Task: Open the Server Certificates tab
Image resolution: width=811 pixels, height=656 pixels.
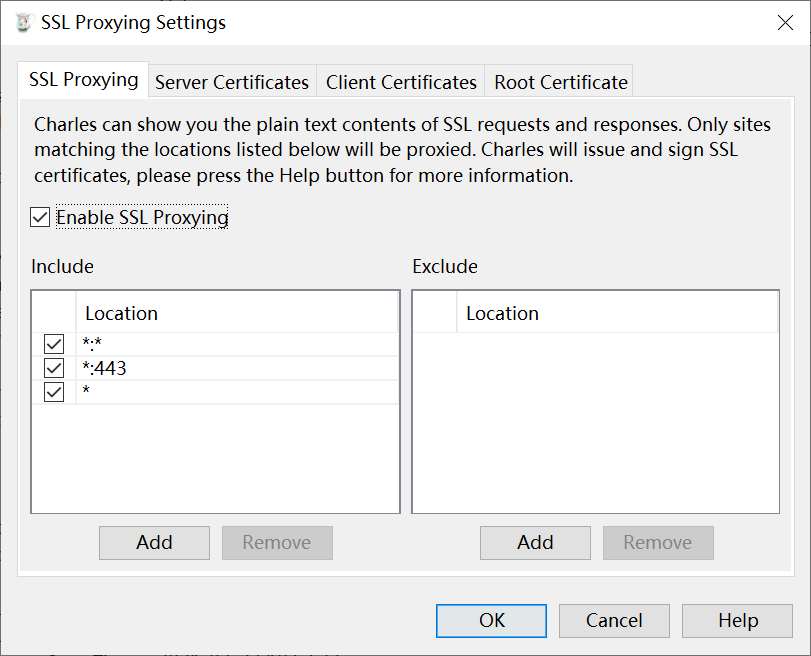Action: click(x=232, y=82)
